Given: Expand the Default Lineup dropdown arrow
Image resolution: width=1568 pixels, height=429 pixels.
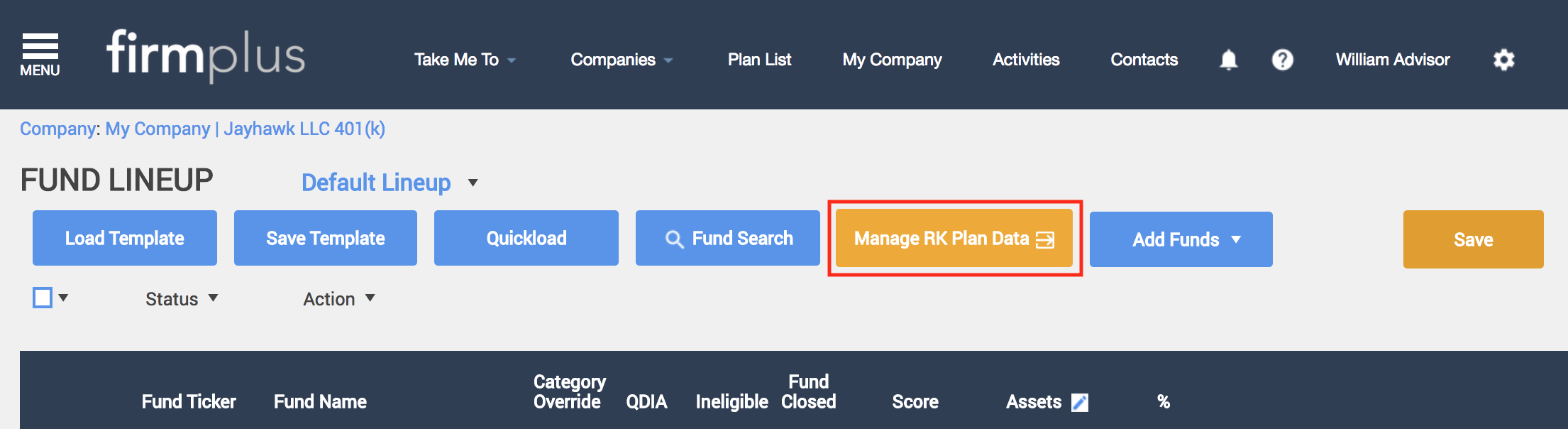Looking at the screenshot, I should (473, 183).
